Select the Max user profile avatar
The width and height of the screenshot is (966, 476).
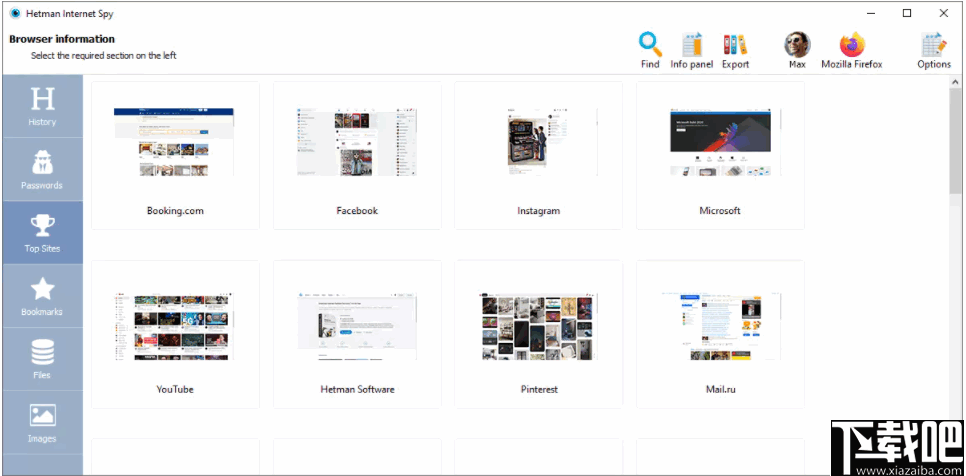point(797,44)
